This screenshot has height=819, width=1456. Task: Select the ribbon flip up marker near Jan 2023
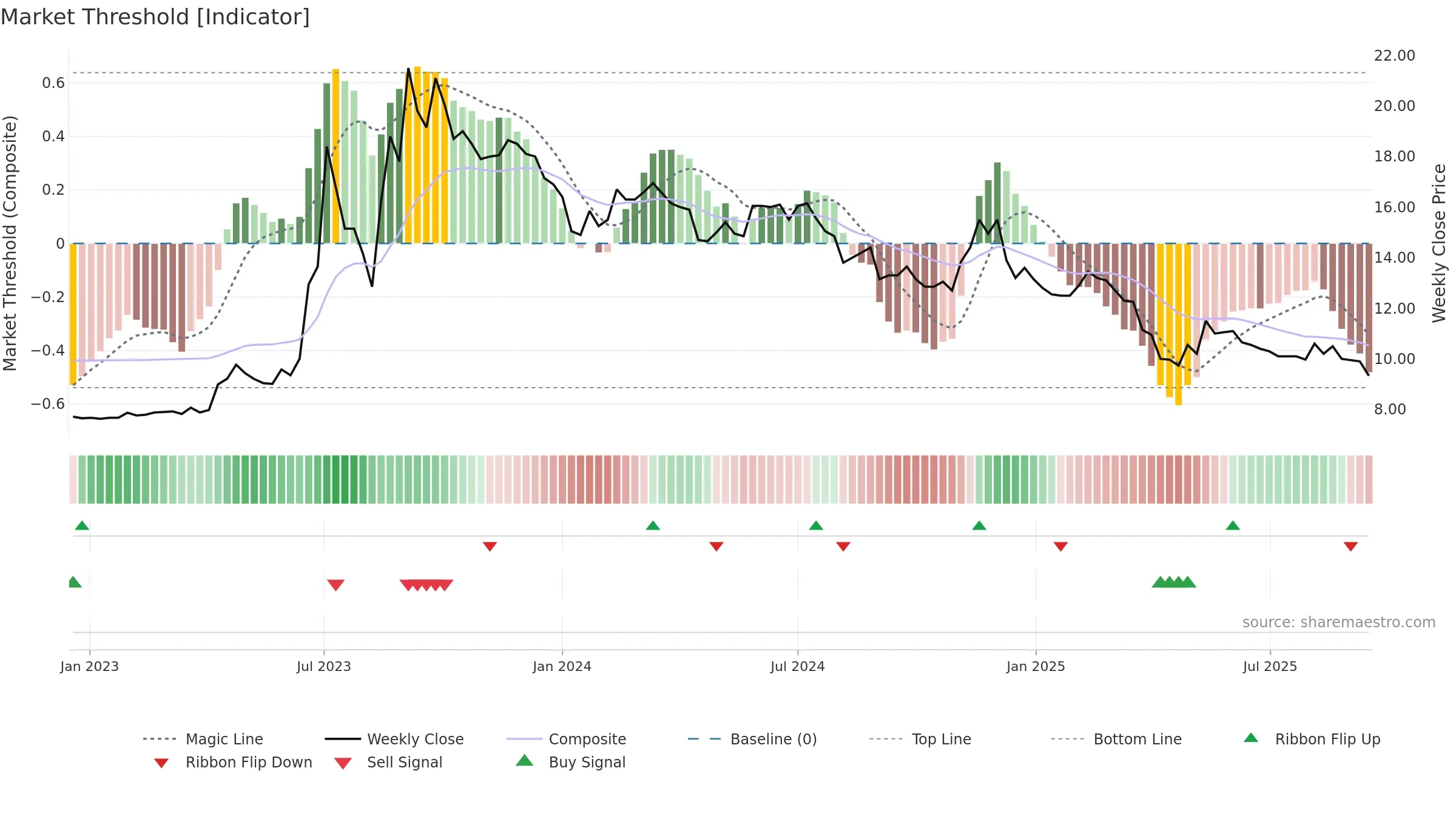click(x=82, y=525)
